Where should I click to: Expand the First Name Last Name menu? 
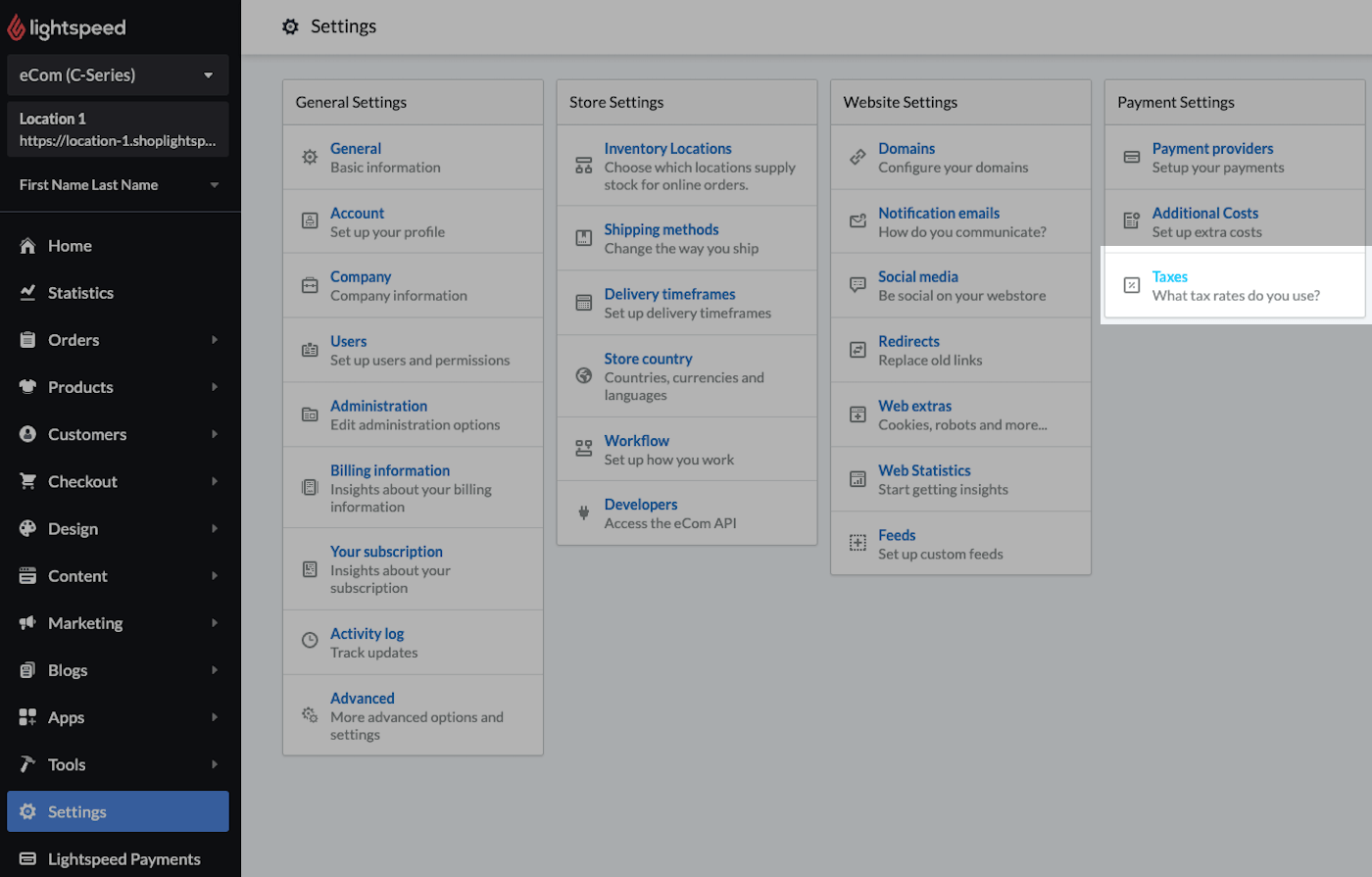point(118,185)
